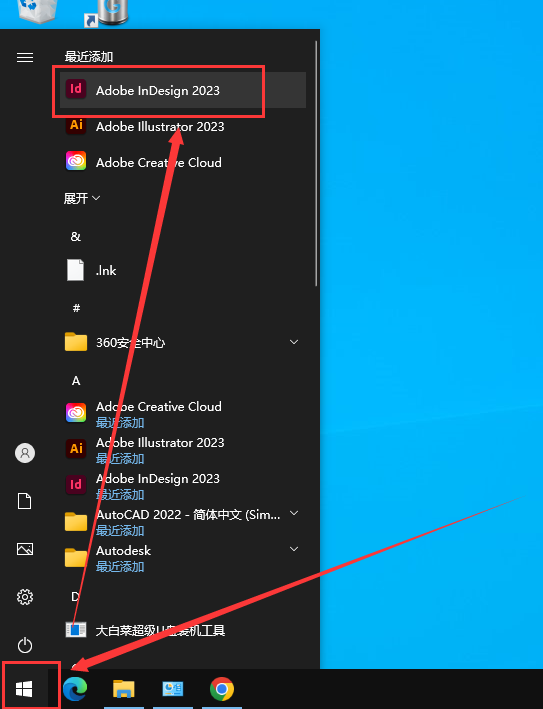Open the Control Panel taskbar icon

pos(173,689)
